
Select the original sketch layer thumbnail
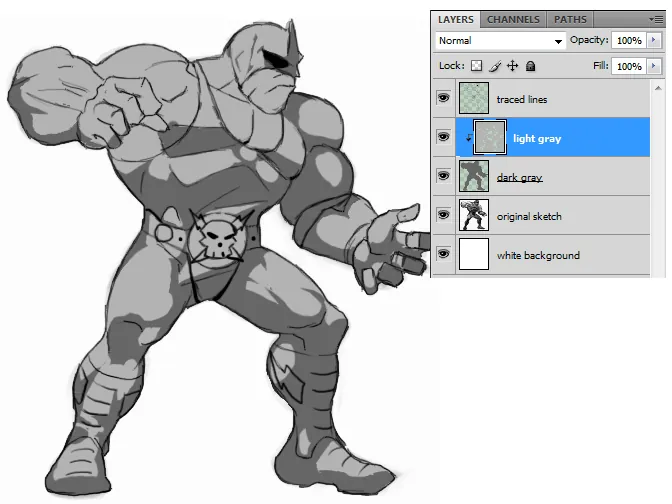click(474, 215)
